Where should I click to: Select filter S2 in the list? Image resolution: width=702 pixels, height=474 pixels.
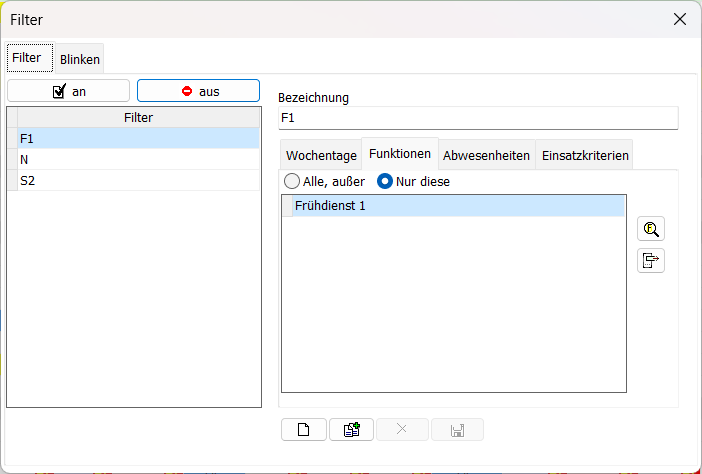click(x=138, y=180)
